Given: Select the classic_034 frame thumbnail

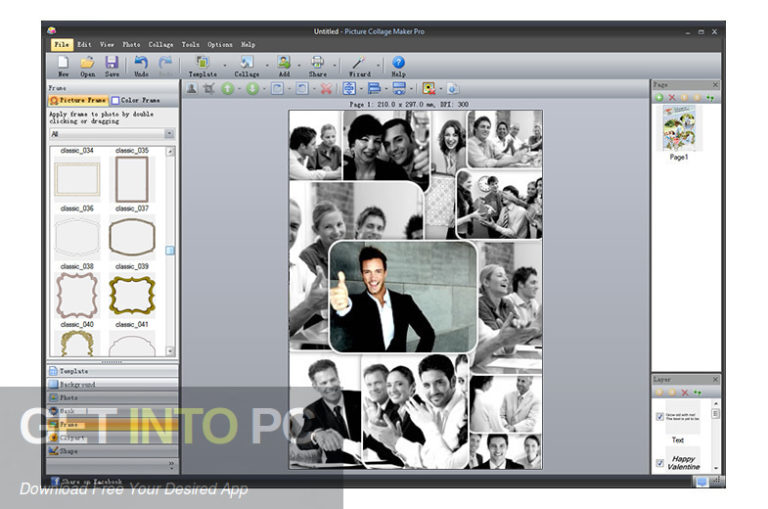Looking at the screenshot, I should (x=77, y=179).
